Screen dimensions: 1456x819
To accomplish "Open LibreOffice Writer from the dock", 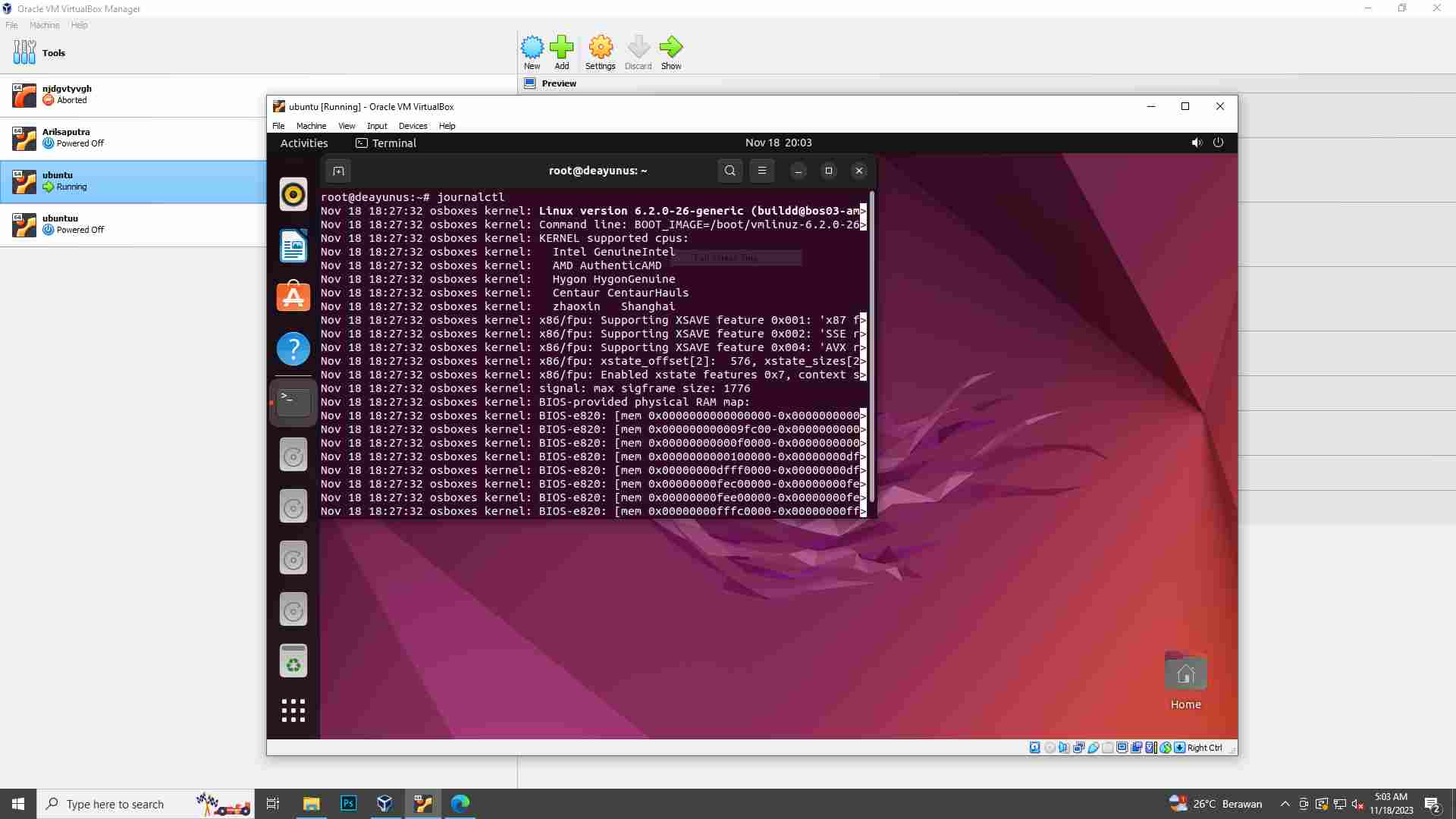I will coord(293,246).
